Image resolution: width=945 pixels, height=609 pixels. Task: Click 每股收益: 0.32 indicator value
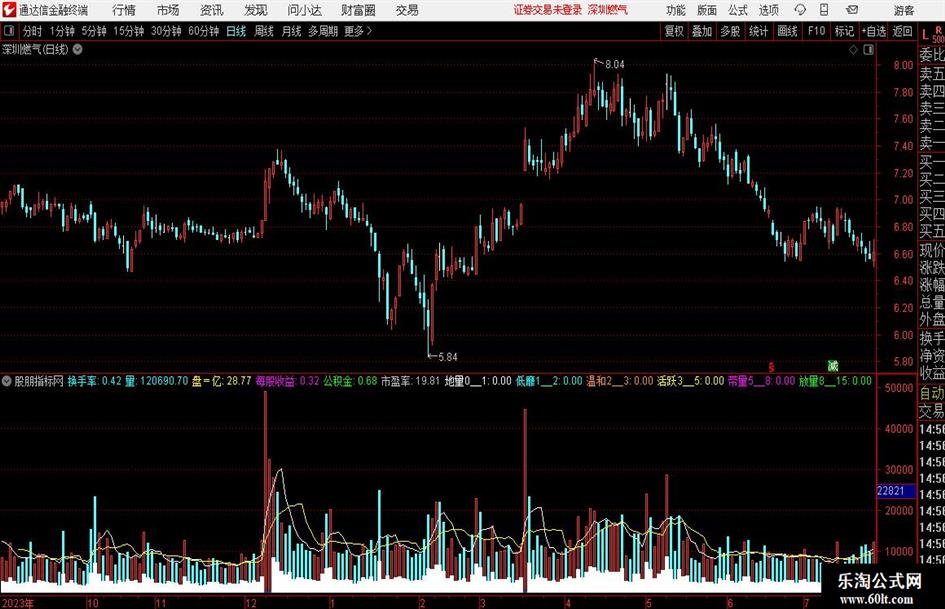(x=287, y=381)
